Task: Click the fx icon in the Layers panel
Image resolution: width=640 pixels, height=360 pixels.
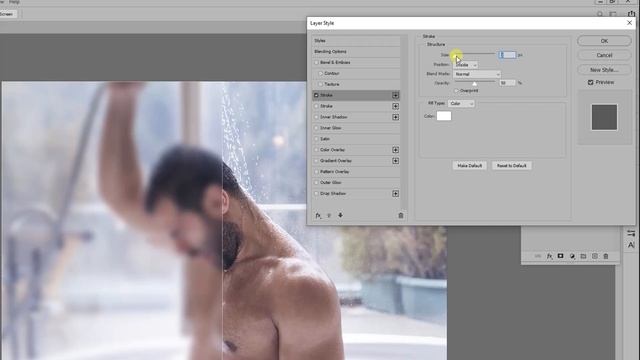Action: [550, 256]
